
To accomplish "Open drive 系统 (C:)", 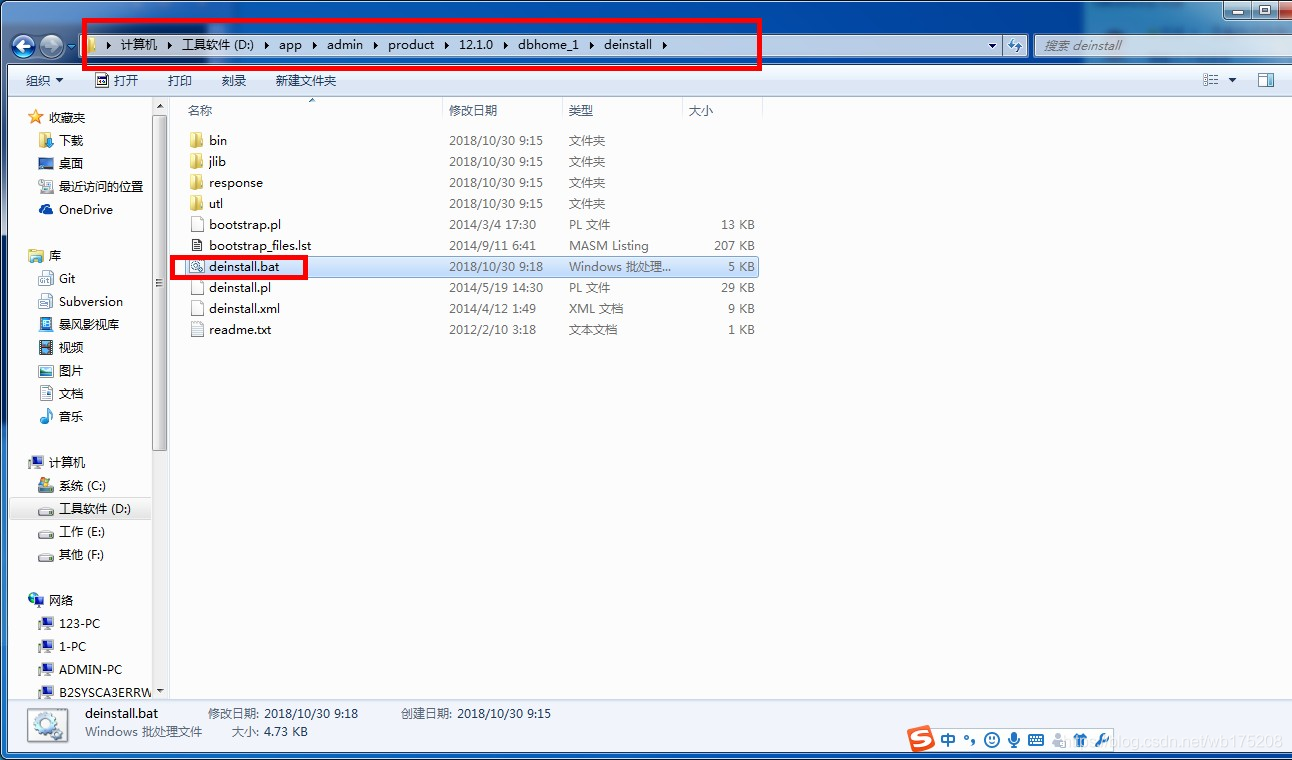I will point(81,485).
